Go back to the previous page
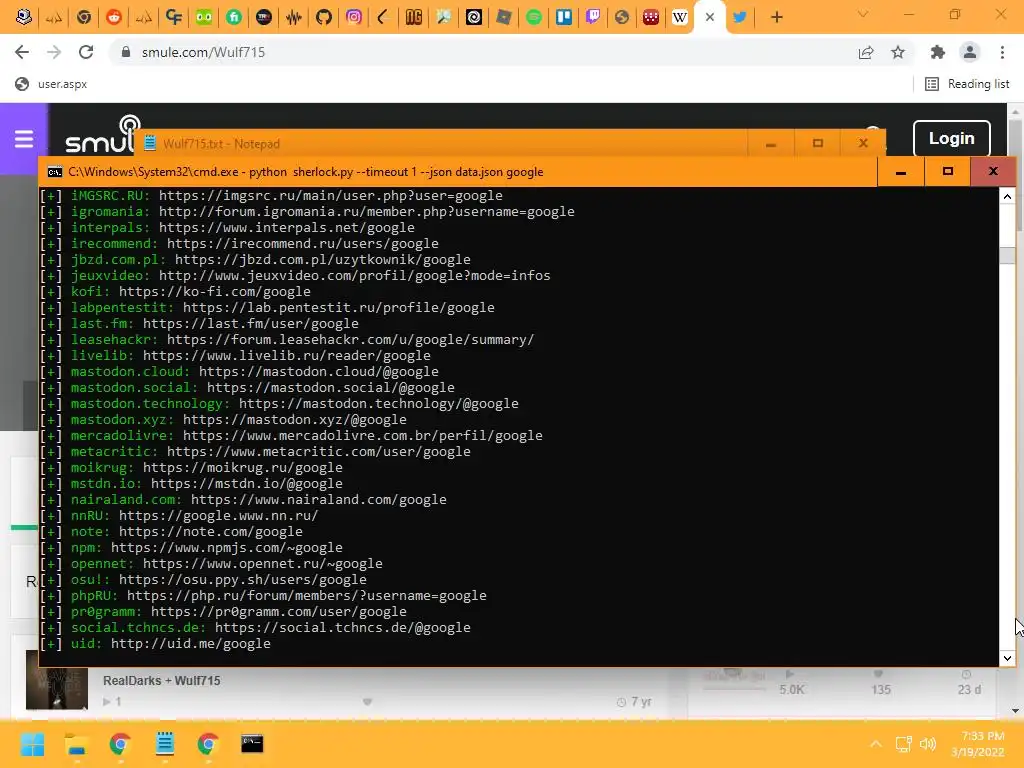This screenshot has height=768, width=1024. pos(22,52)
